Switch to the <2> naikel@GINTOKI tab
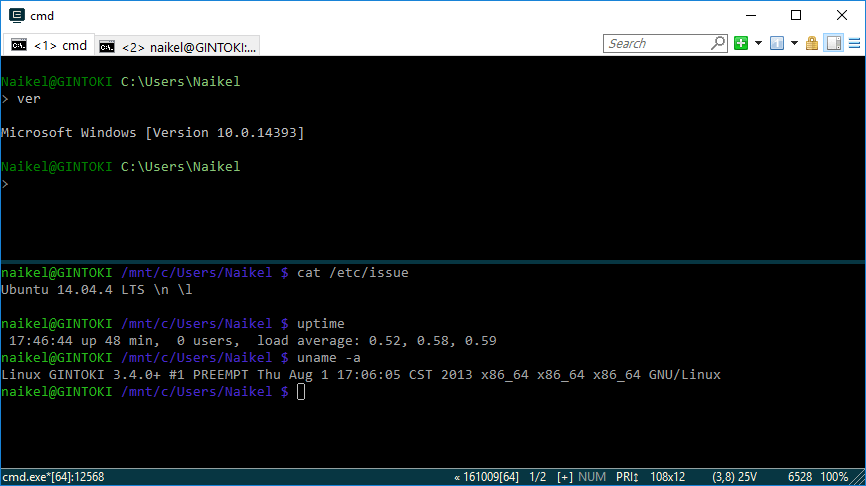 (x=178, y=47)
